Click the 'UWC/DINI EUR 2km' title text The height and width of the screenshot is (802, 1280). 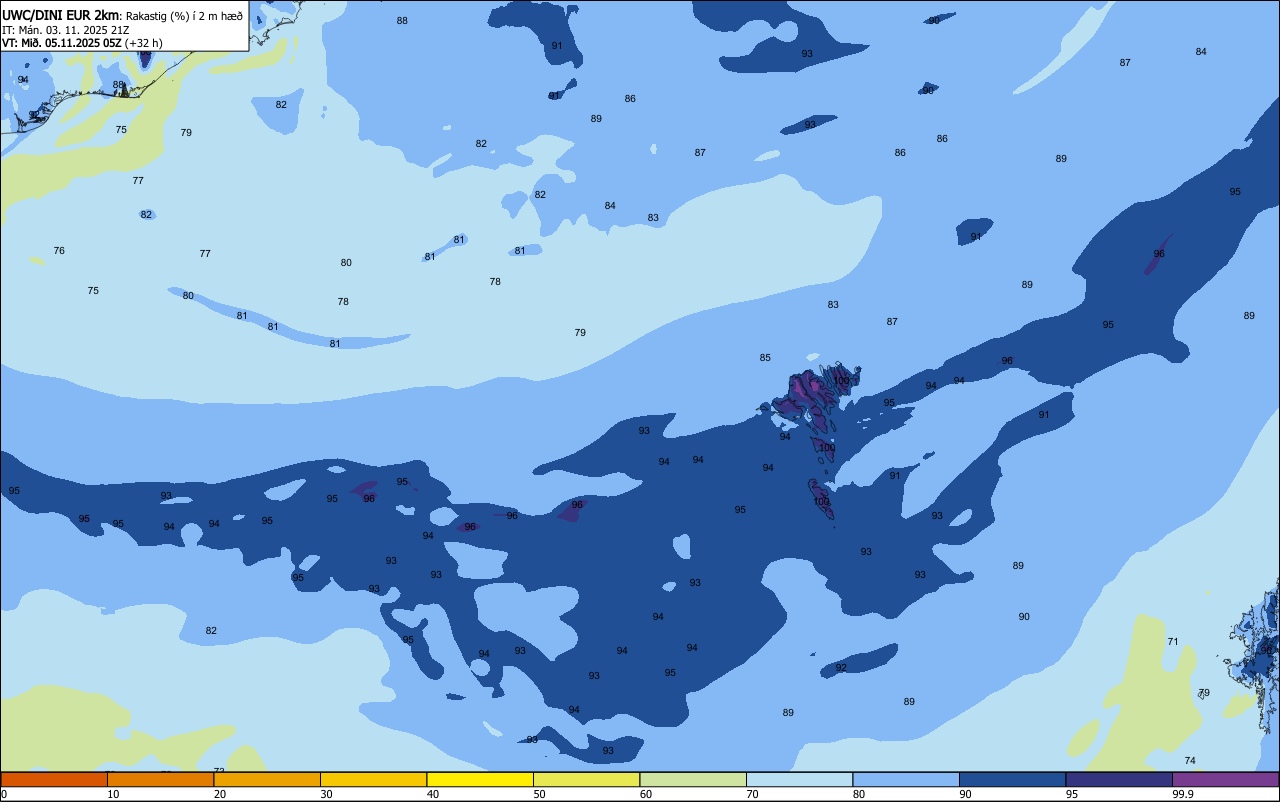62,15
